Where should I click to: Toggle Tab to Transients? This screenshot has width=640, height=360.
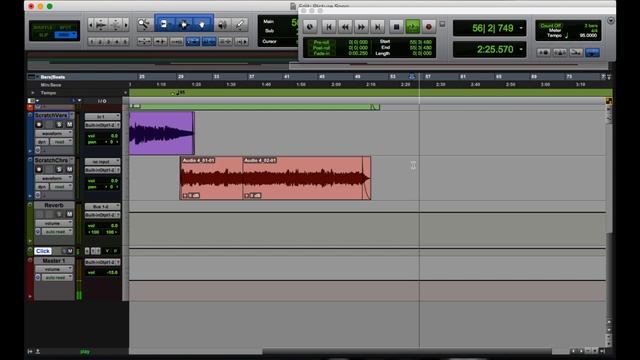click(x=160, y=41)
